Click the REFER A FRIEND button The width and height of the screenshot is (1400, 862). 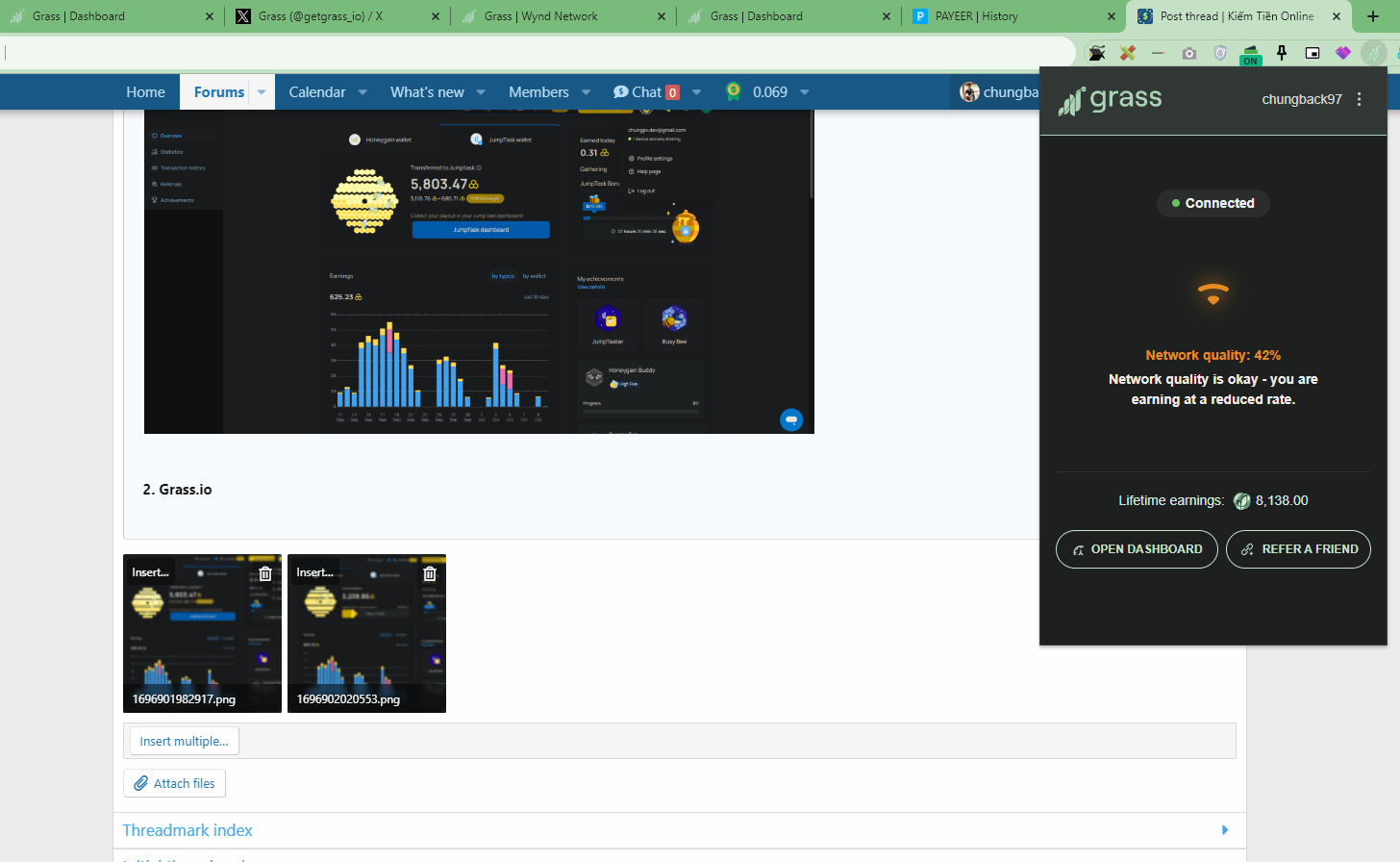pyautogui.click(x=1298, y=549)
